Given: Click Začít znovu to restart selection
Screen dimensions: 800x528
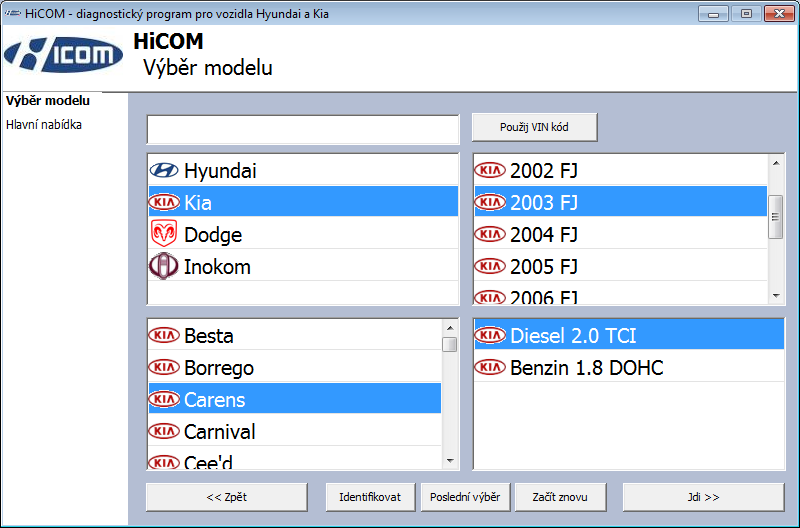Looking at the screenshot, I should pos(560,497).
